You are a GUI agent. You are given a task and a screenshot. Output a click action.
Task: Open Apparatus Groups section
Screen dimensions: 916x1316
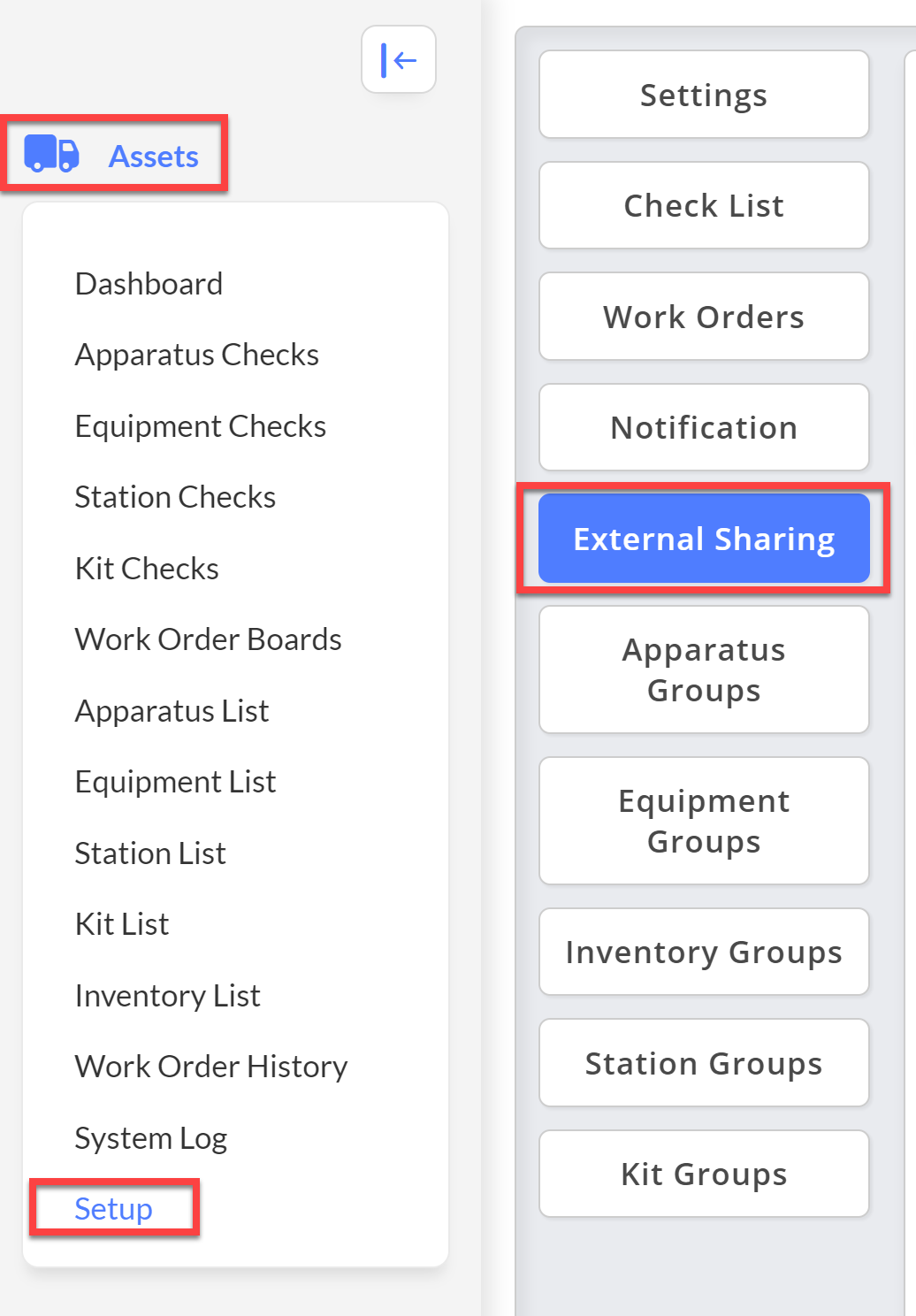[x=704, y=669]
